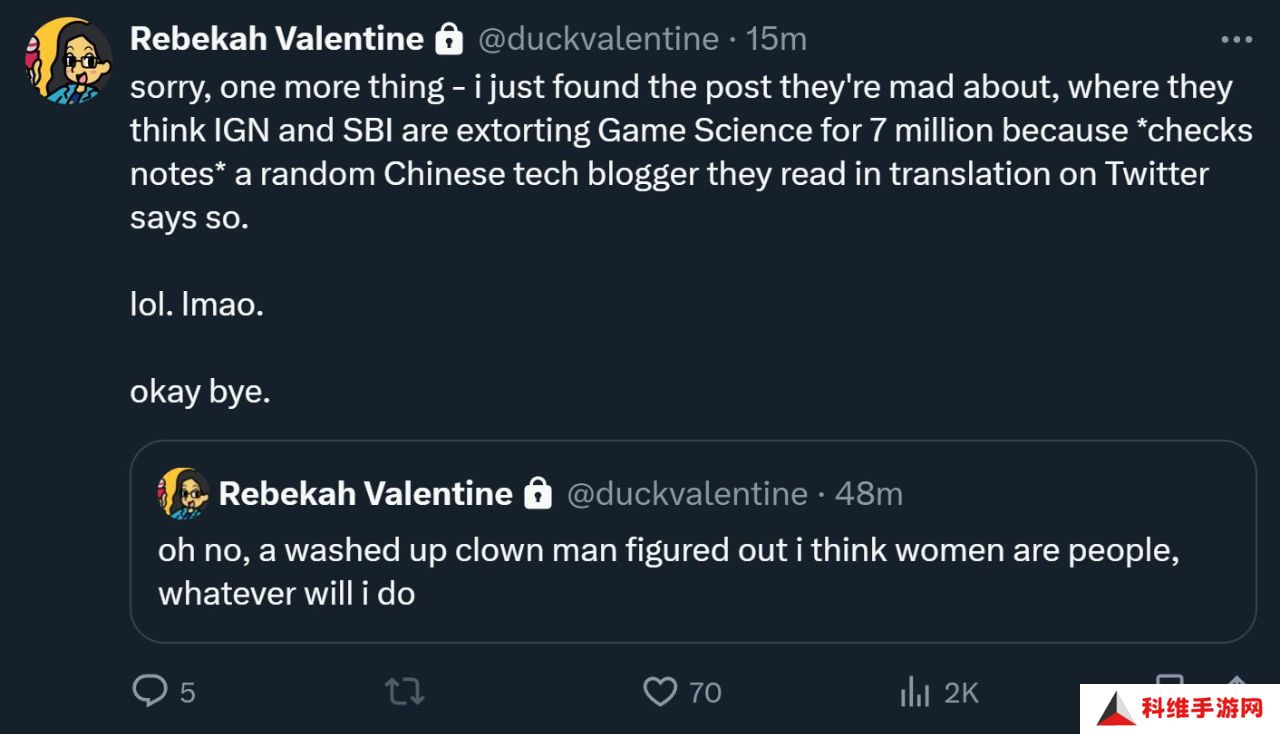Open the 70 likes count

pos(705,692)
